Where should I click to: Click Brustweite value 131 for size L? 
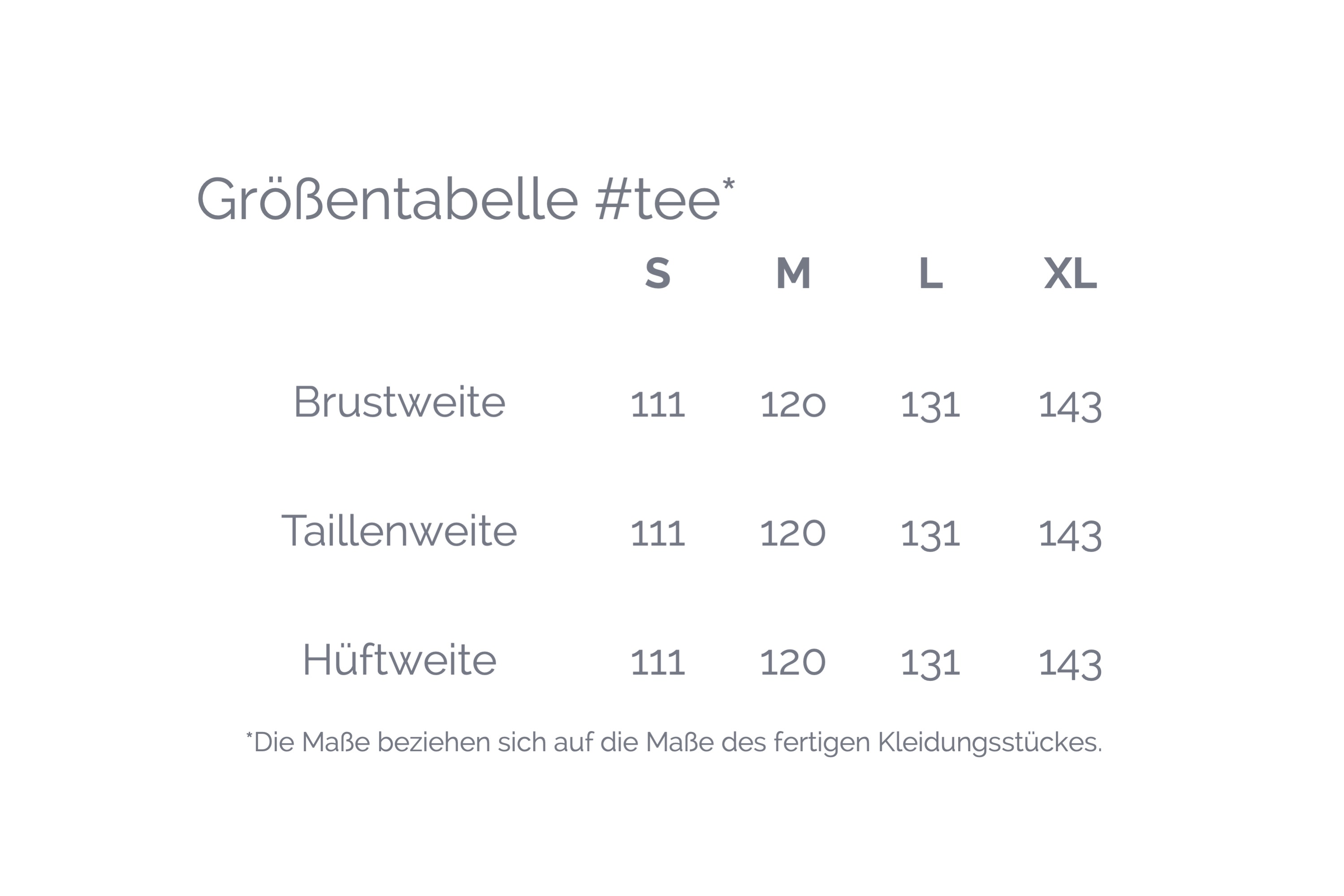coord(930,405)
